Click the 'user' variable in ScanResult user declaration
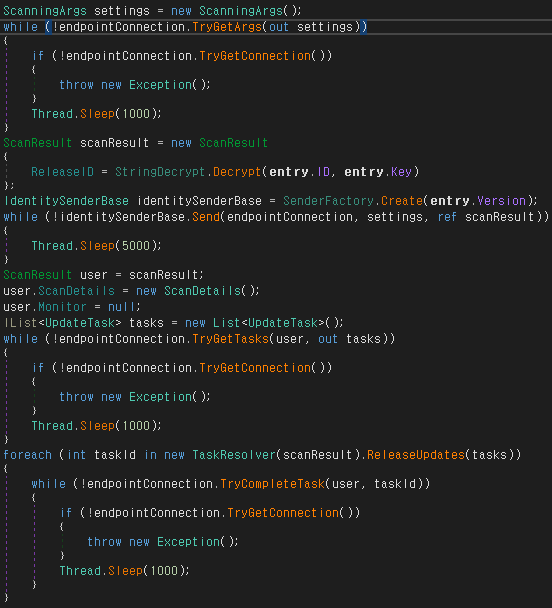552x608 pixels. (x=93, y=275)
